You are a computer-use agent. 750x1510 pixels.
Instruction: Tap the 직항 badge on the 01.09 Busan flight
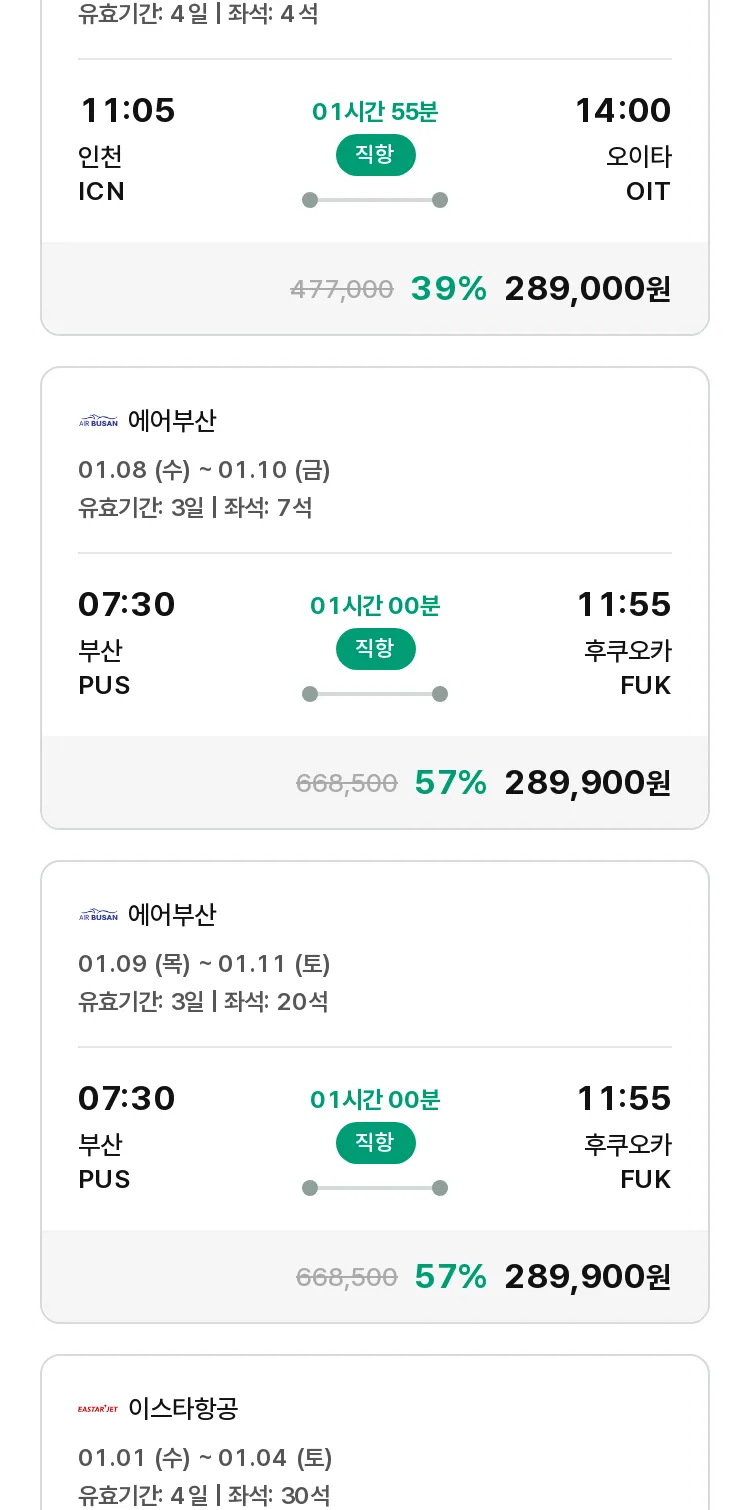(375, 1143)
